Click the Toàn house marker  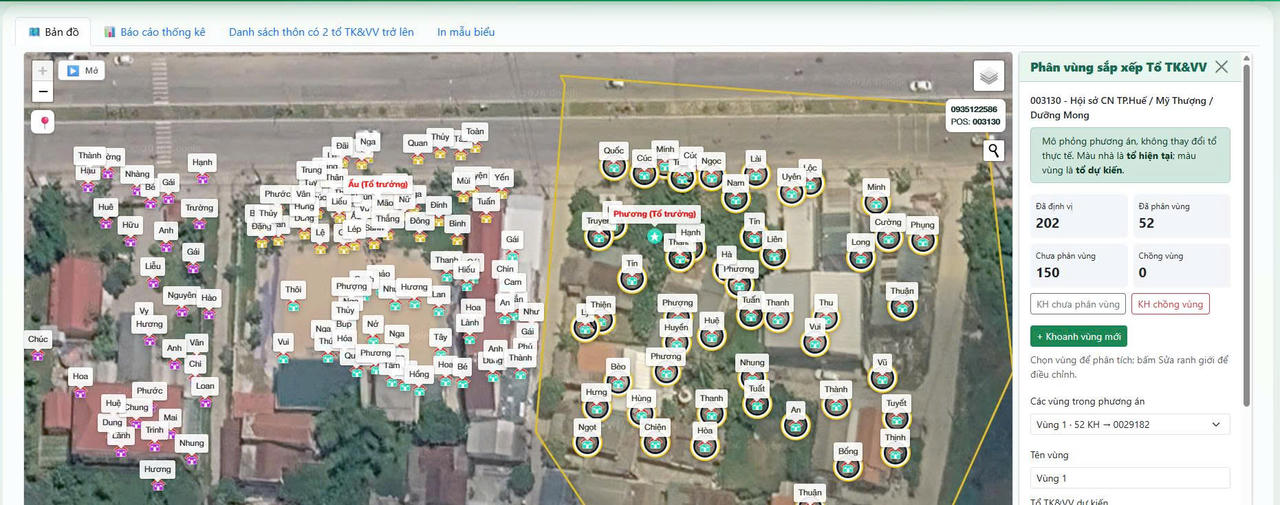pyautogui.click(x=475, y=147)
